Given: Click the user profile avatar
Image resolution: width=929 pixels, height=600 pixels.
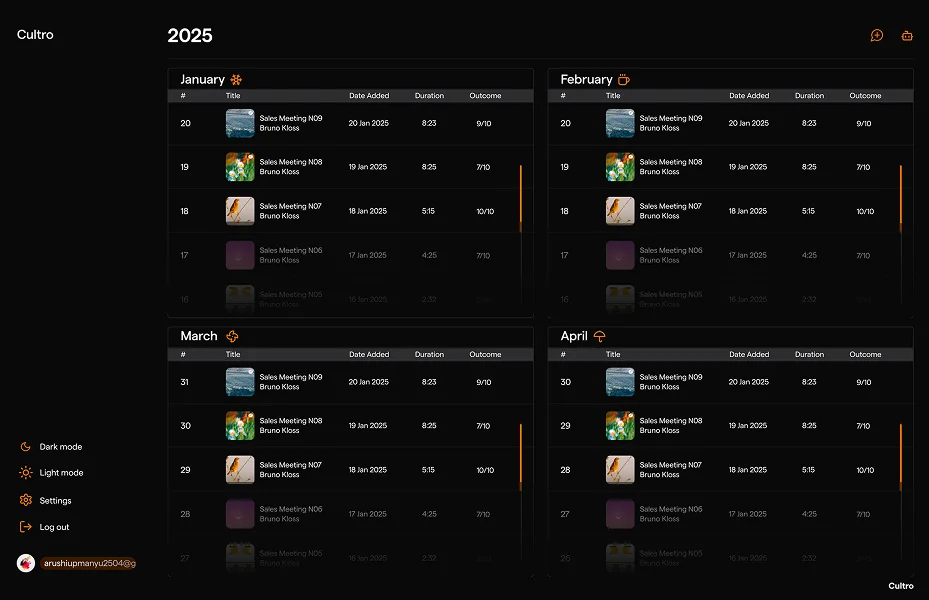Looking at the screenshot, I should coord(26,563).
